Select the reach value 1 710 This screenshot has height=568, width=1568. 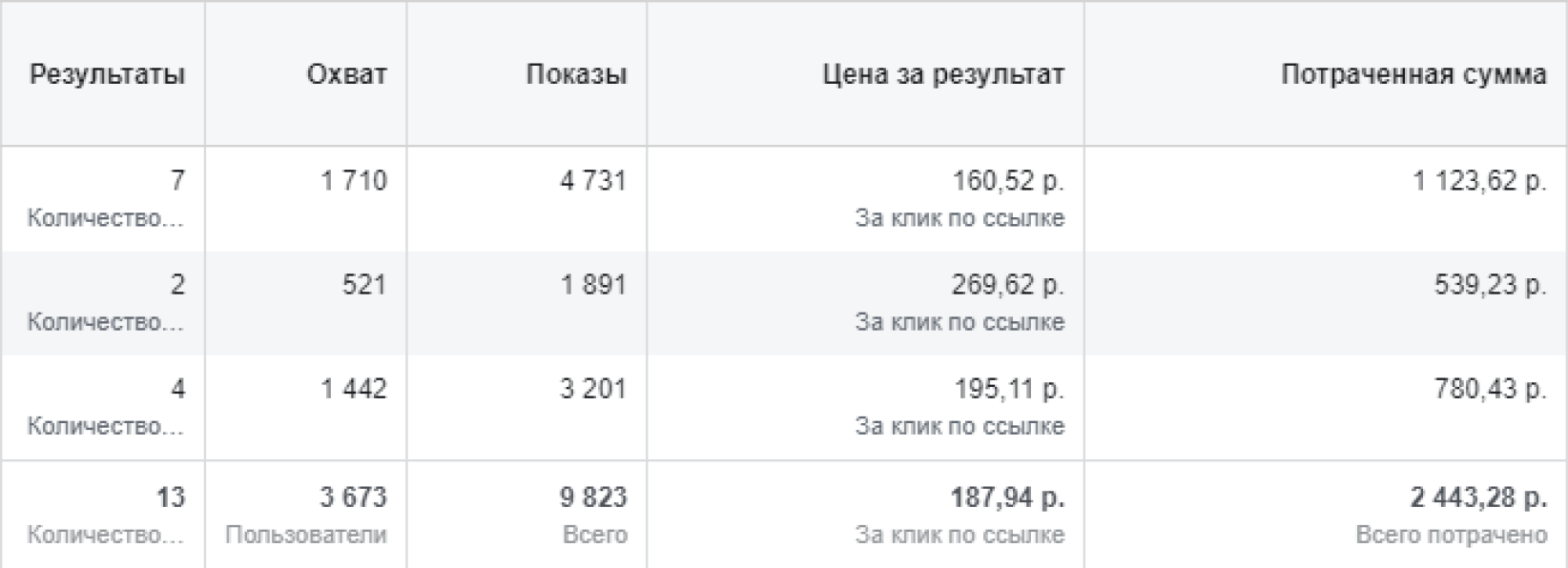(354, 181)
